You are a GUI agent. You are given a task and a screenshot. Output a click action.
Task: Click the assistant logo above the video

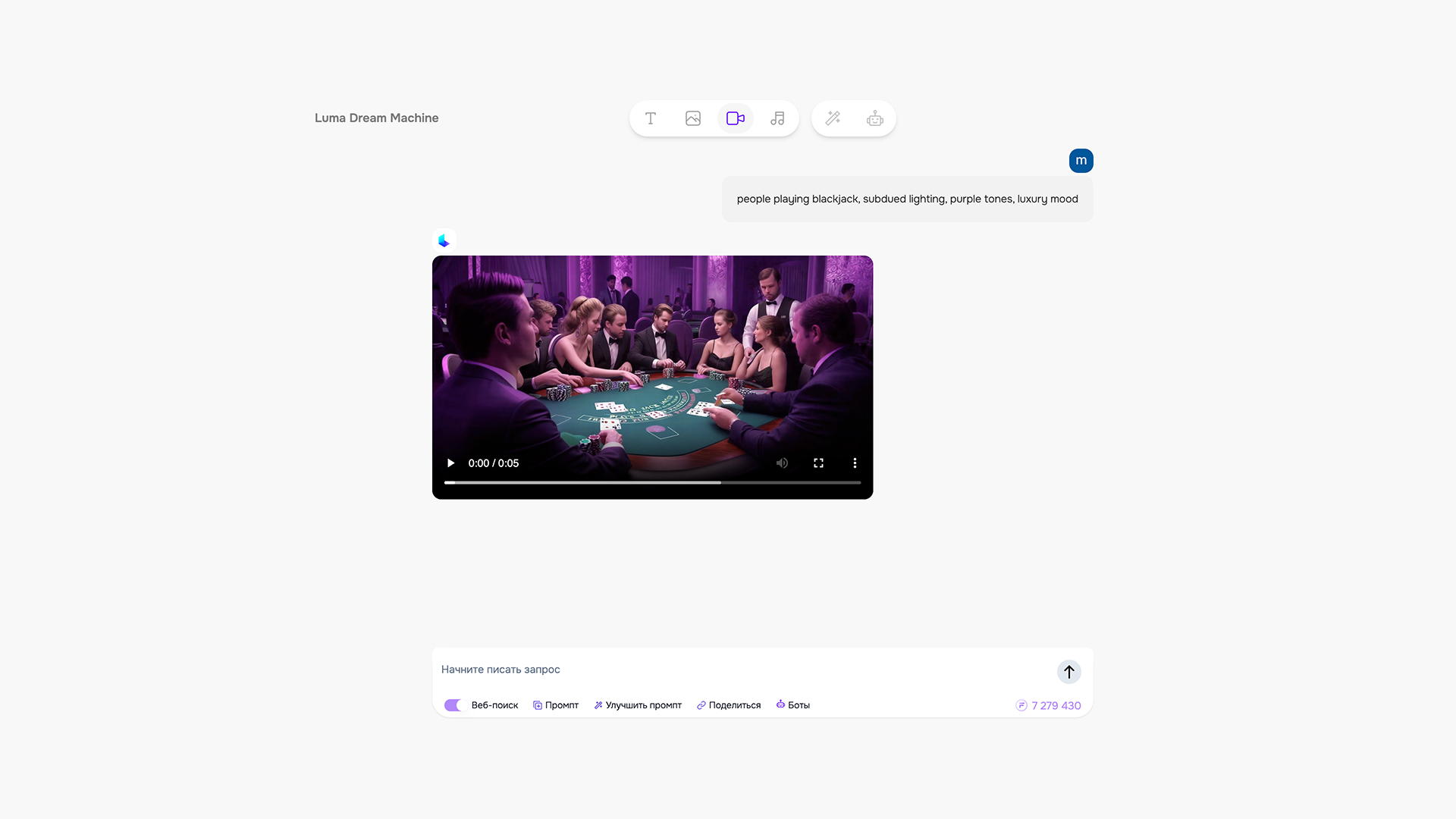click(444, 240)
